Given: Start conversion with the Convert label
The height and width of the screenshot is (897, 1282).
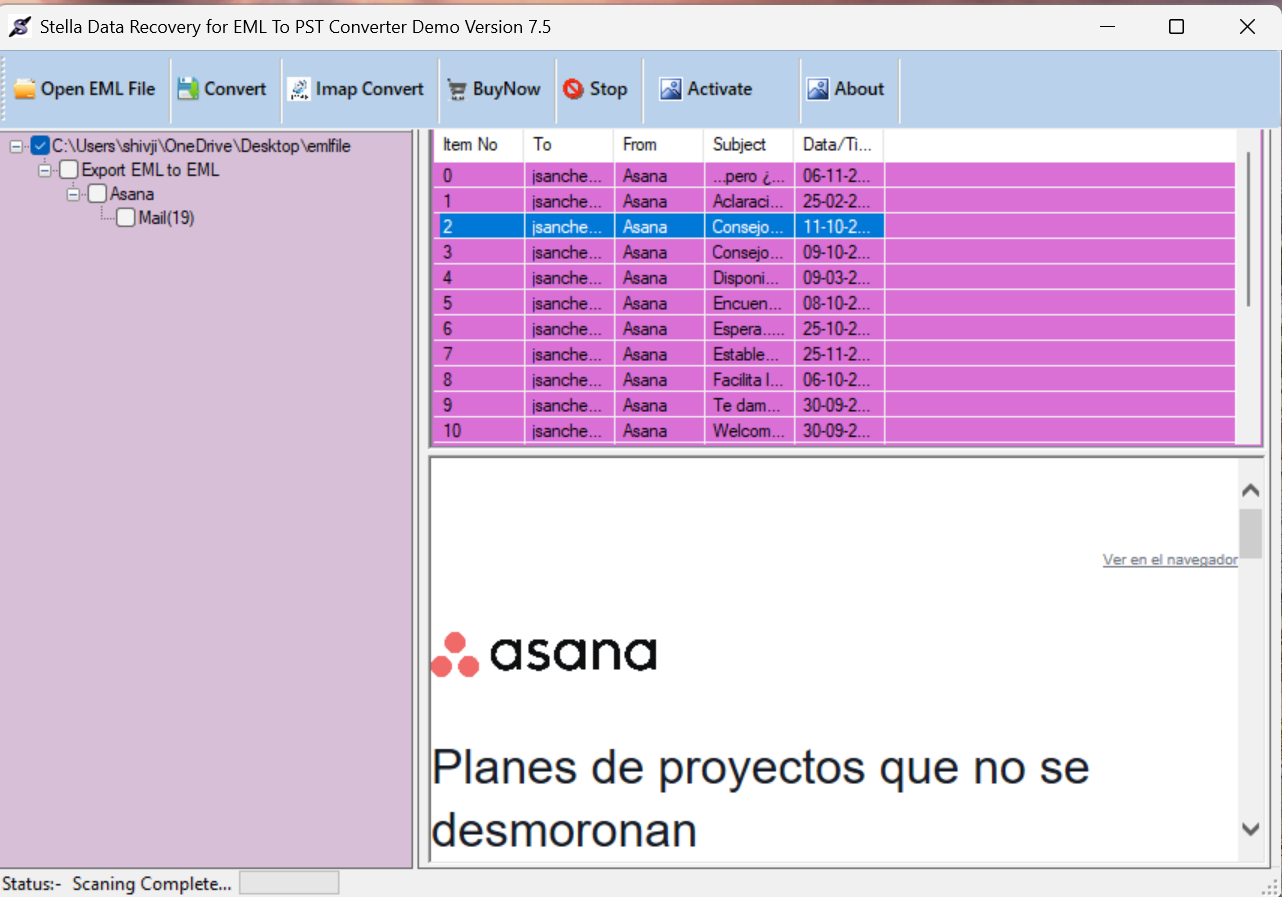Looking at the screenshot, I should coord(235,89).
